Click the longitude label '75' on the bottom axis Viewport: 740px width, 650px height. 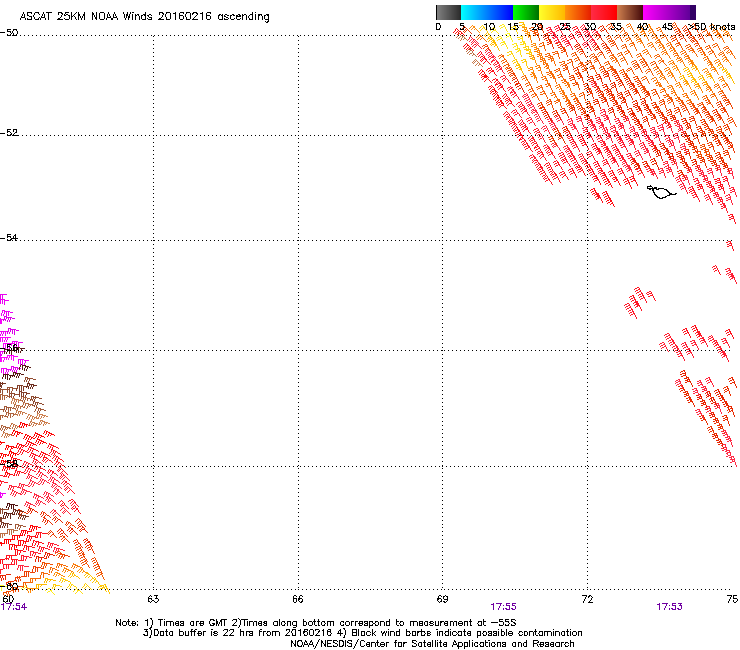tap(732, 599)
